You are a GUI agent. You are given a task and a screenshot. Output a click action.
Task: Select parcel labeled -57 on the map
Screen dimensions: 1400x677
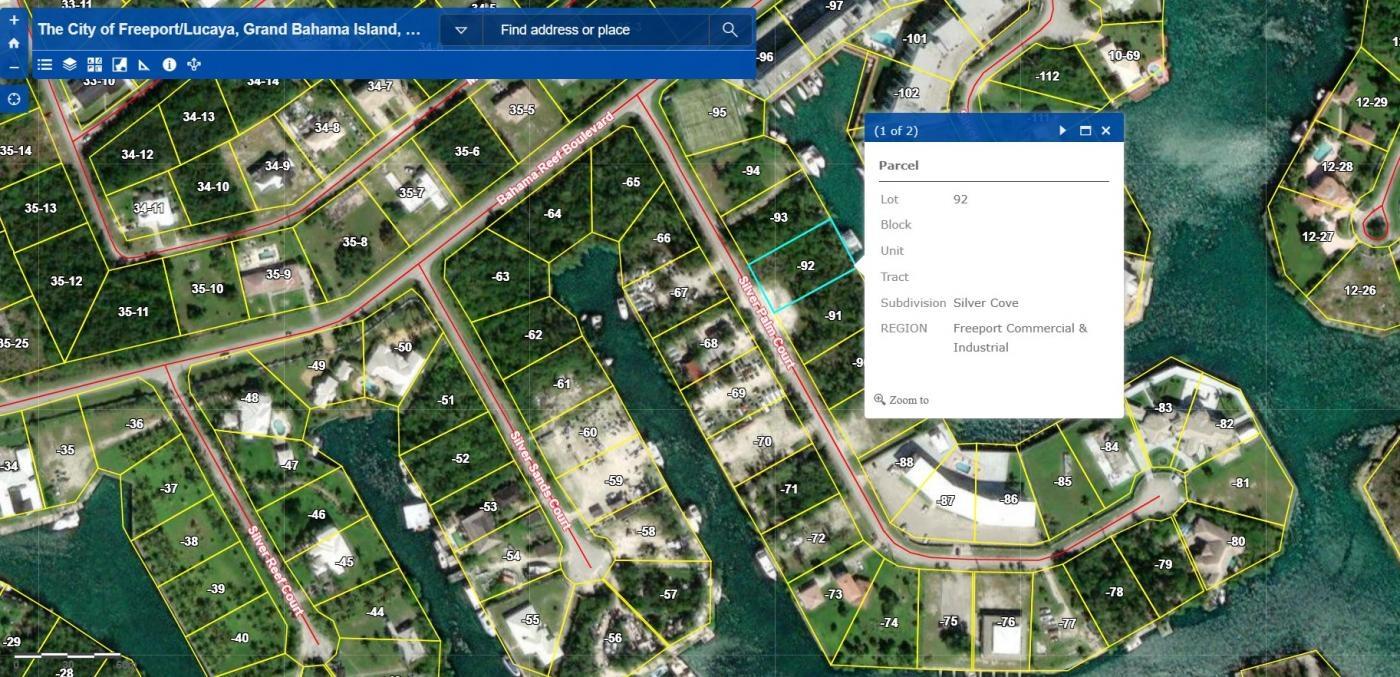pos(668,595)
